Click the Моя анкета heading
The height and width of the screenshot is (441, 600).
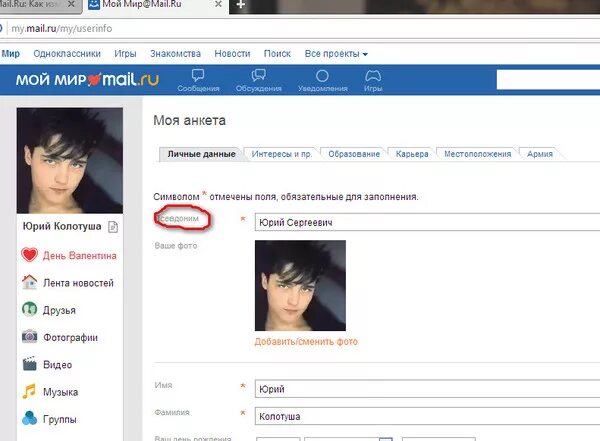click(189, 120)
